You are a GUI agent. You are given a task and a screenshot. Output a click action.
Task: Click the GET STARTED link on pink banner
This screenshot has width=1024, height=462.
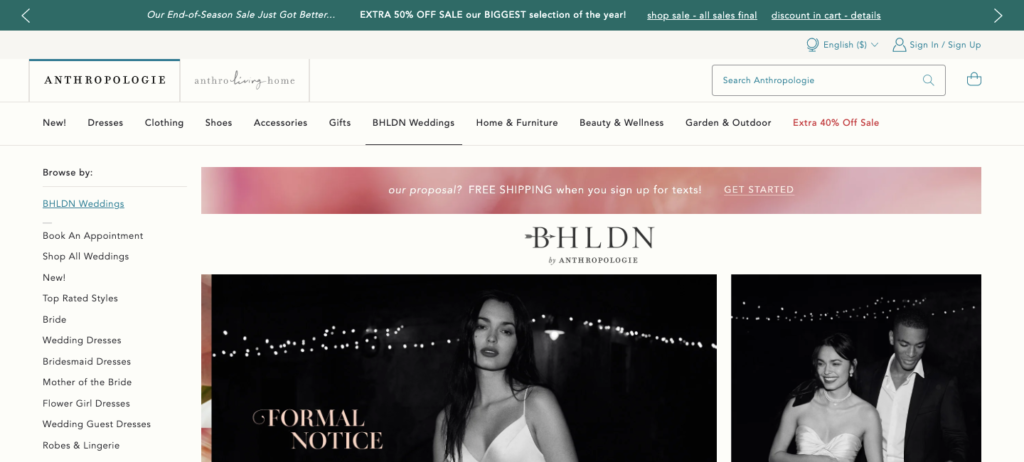759,190
